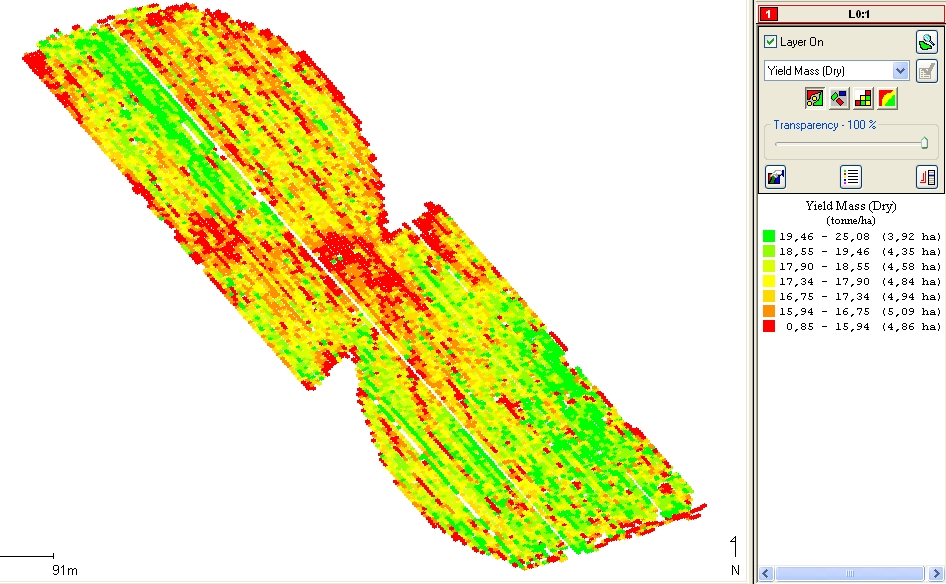Click the Transparency slider thumb
The height and width of the screenshot is (584, 946).
(924, 143)
